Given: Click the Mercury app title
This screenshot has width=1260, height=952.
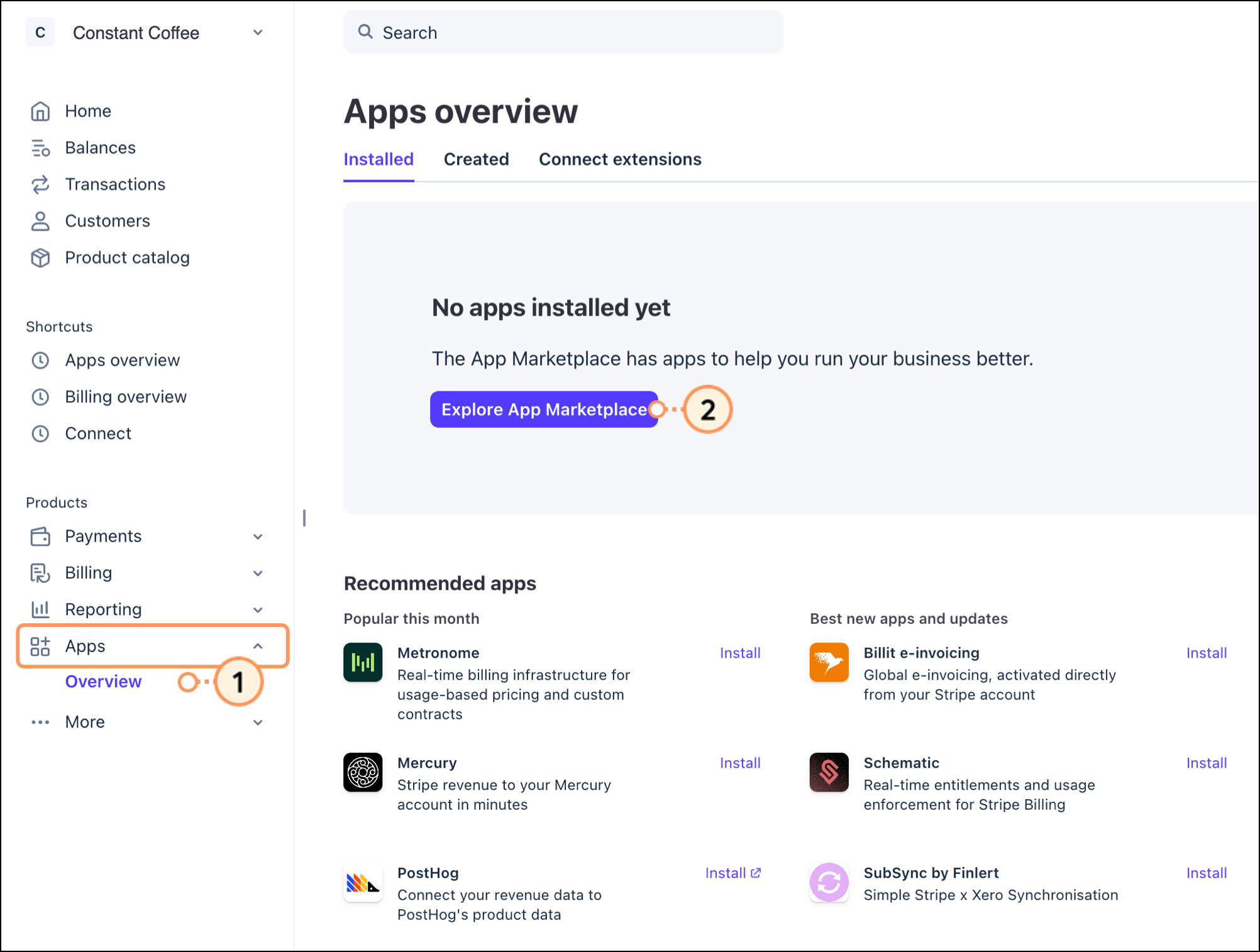Looking at the screenshot, I should point(427,763).
